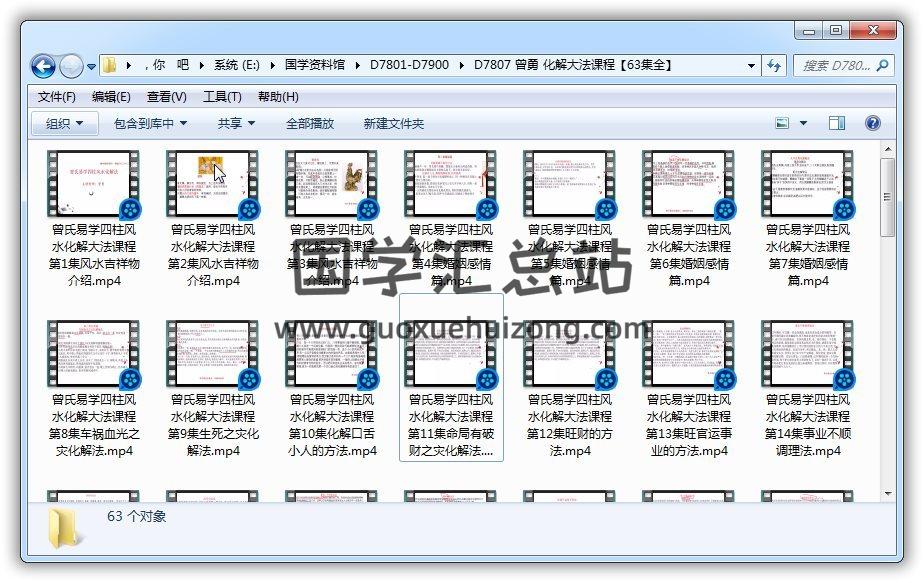Image resolution: width=924 pixels, height=583 pixels.
Task: Select the 第5集婚姻感情篇 video icon
Action: pyautogui.click(x=570, y=185)
